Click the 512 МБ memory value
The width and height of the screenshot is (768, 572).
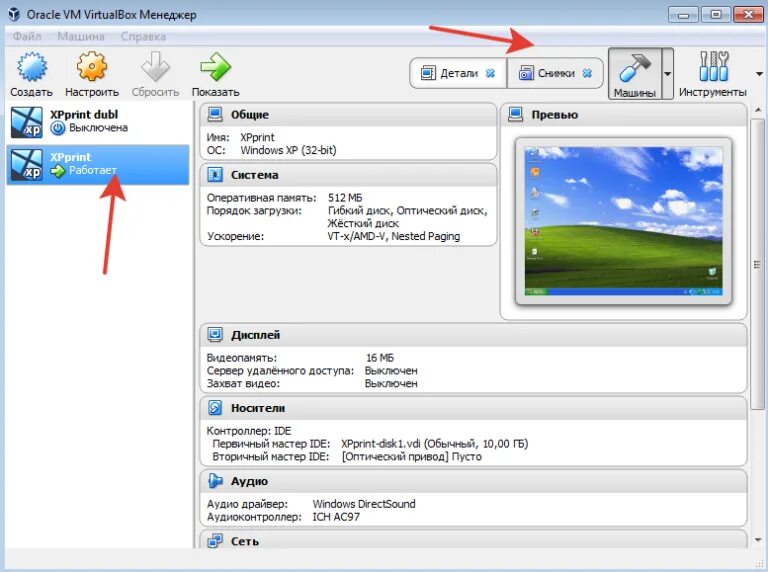click(345, 198)
